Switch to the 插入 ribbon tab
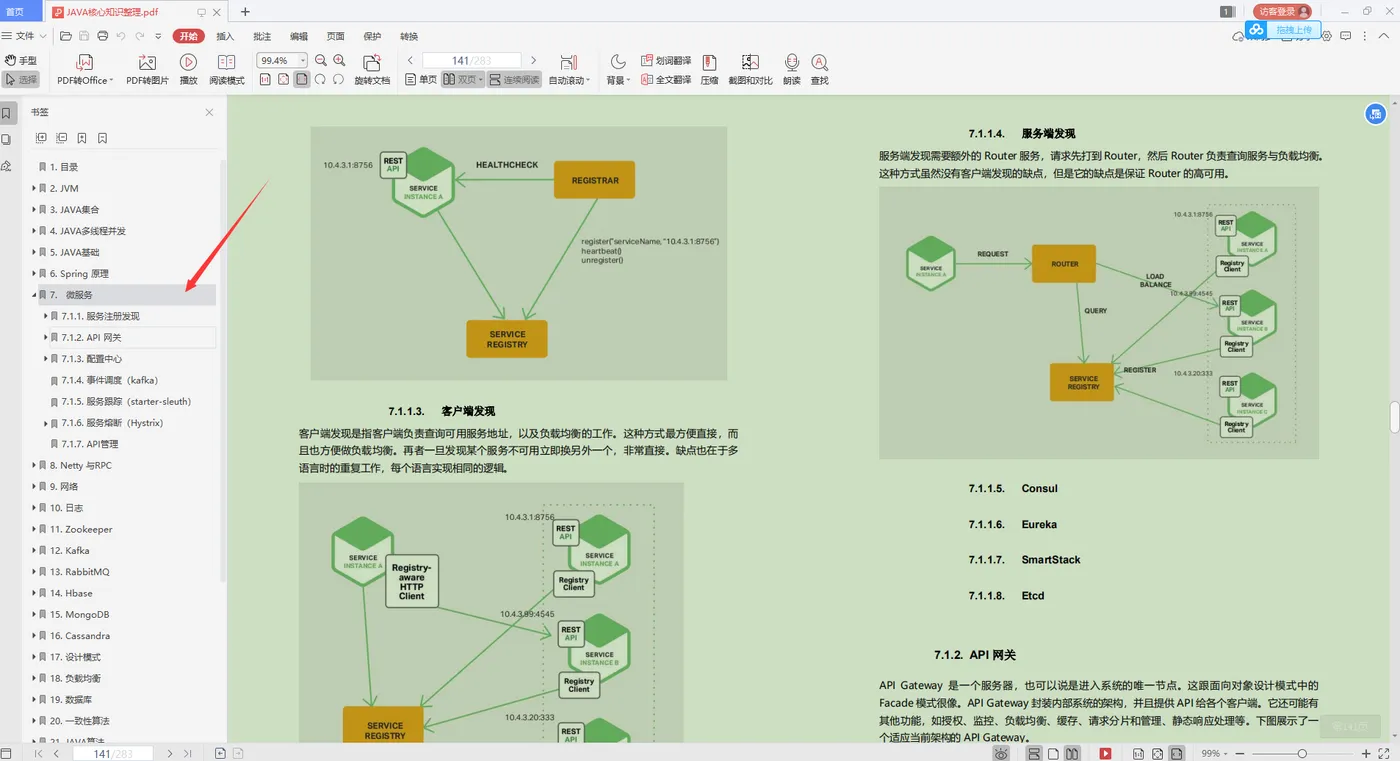 (x=225, y=36)
